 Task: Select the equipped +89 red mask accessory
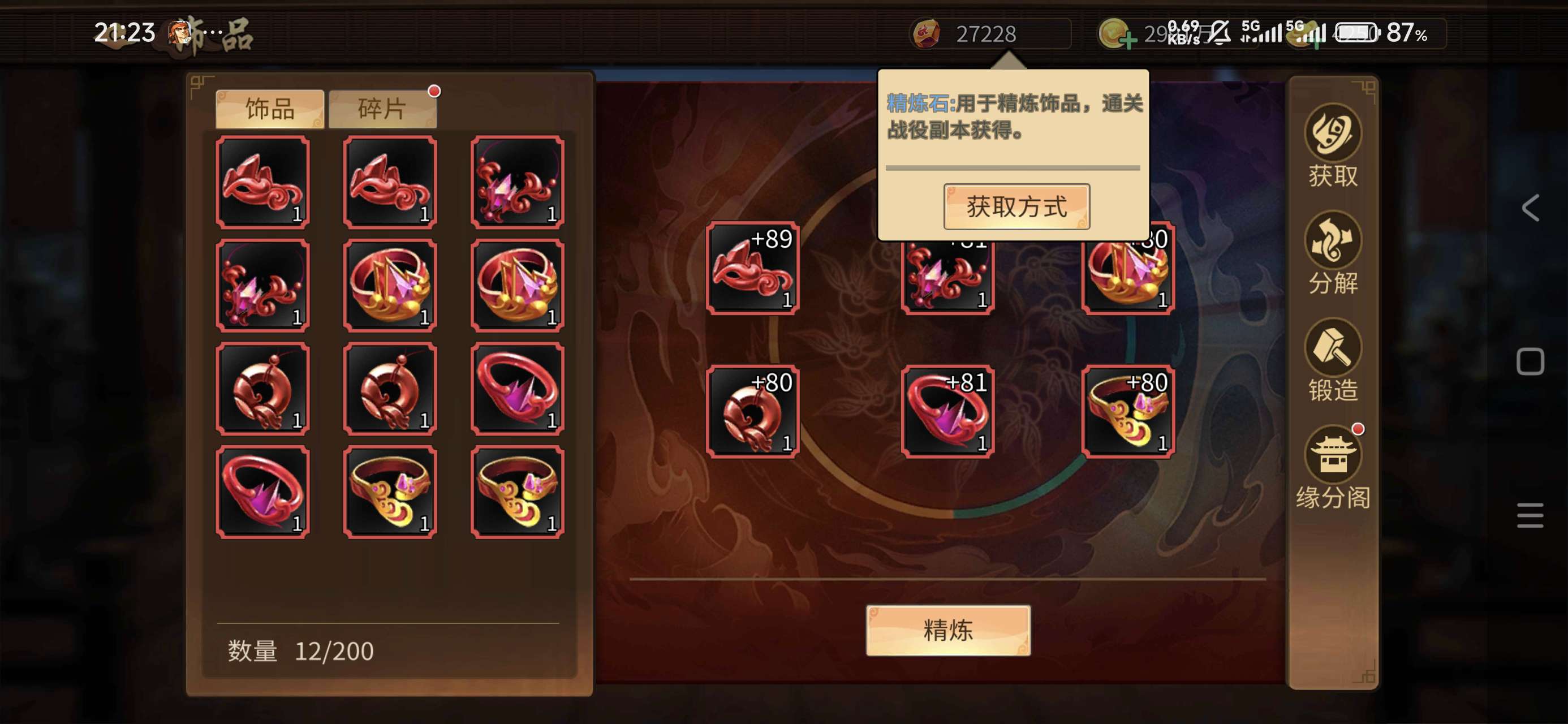click(x=752, y=268)
